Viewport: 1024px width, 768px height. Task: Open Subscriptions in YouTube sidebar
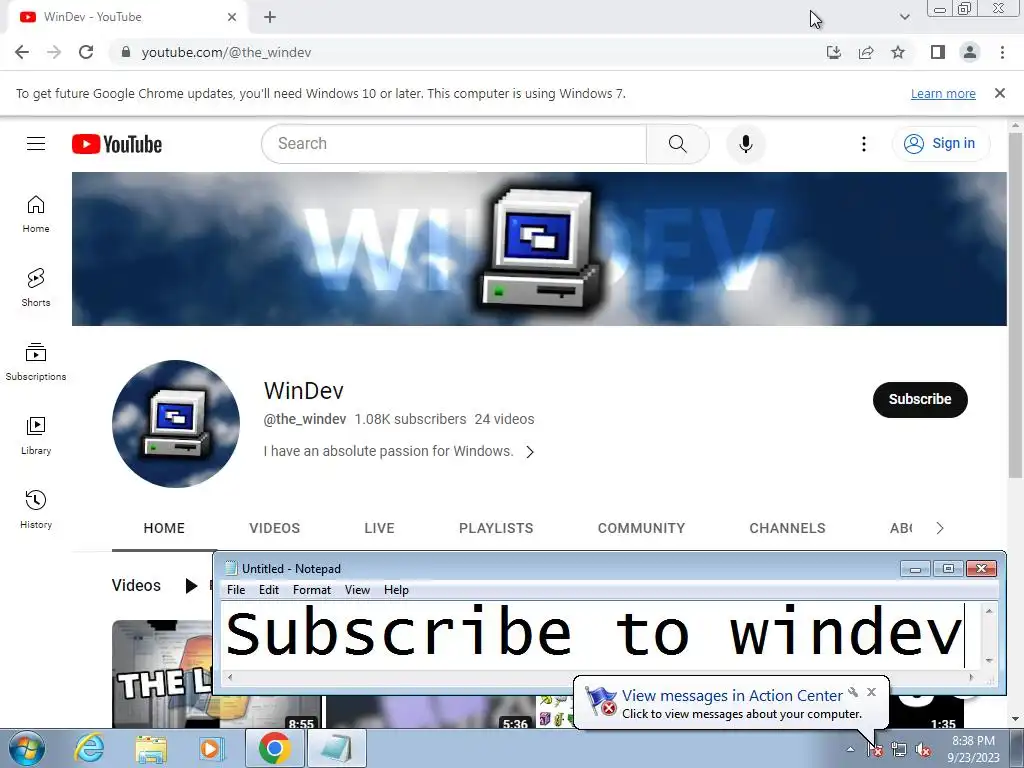pyautogui.click(x=36, y=362)
